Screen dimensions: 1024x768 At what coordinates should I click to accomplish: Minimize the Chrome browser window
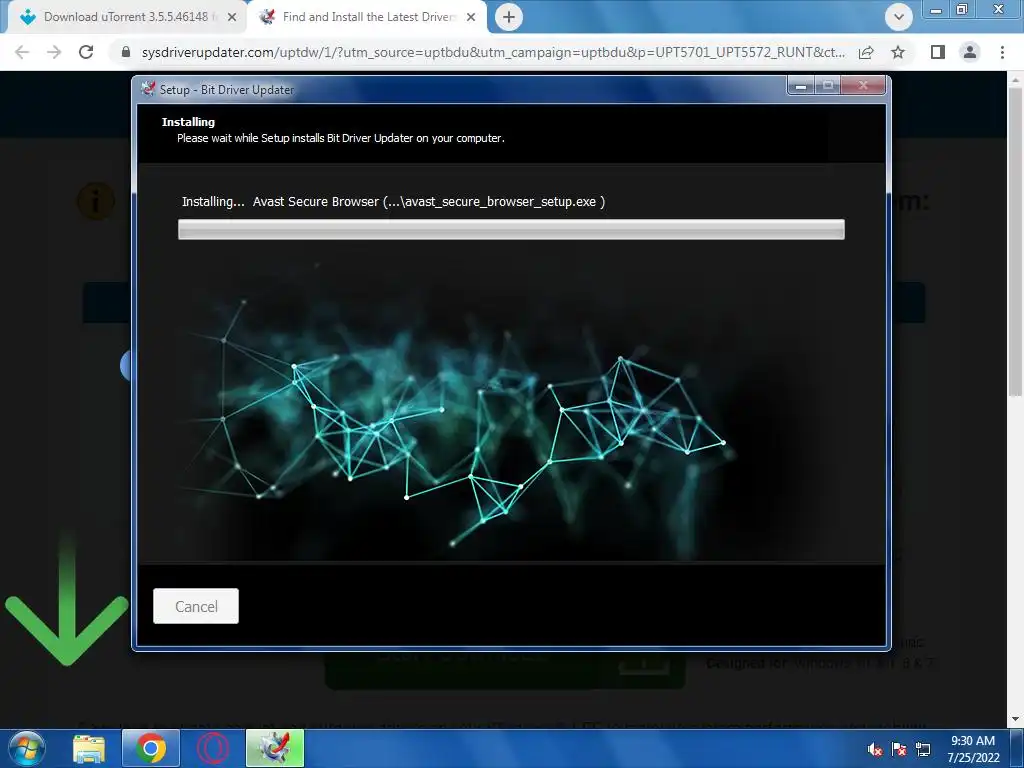936,9
